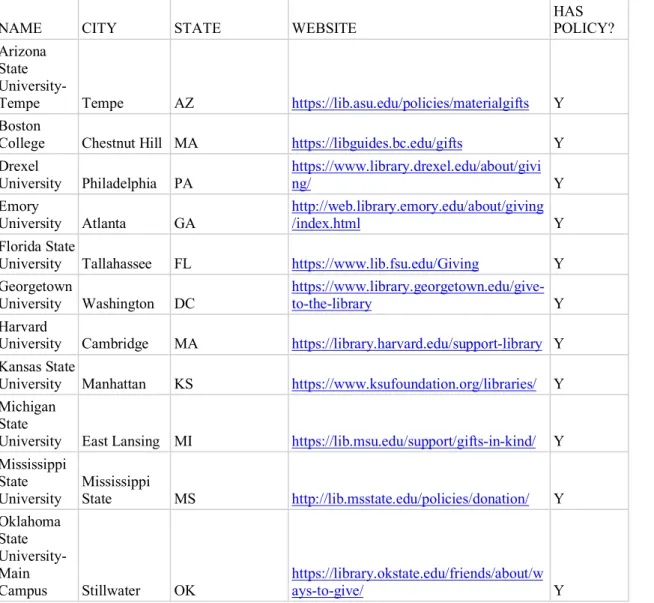Click the FL state cell
This screenshot has height=603, width=654.
pyautogui.click(x=229, y=254)
